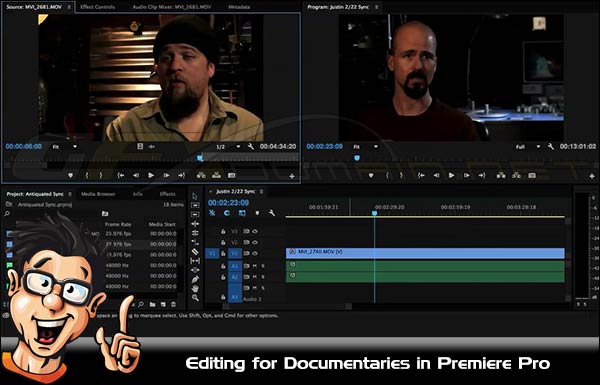Switch to the Media Browser tab
Image resolution: width=600 pixels, height=385 pixels.
pos(98,194)
